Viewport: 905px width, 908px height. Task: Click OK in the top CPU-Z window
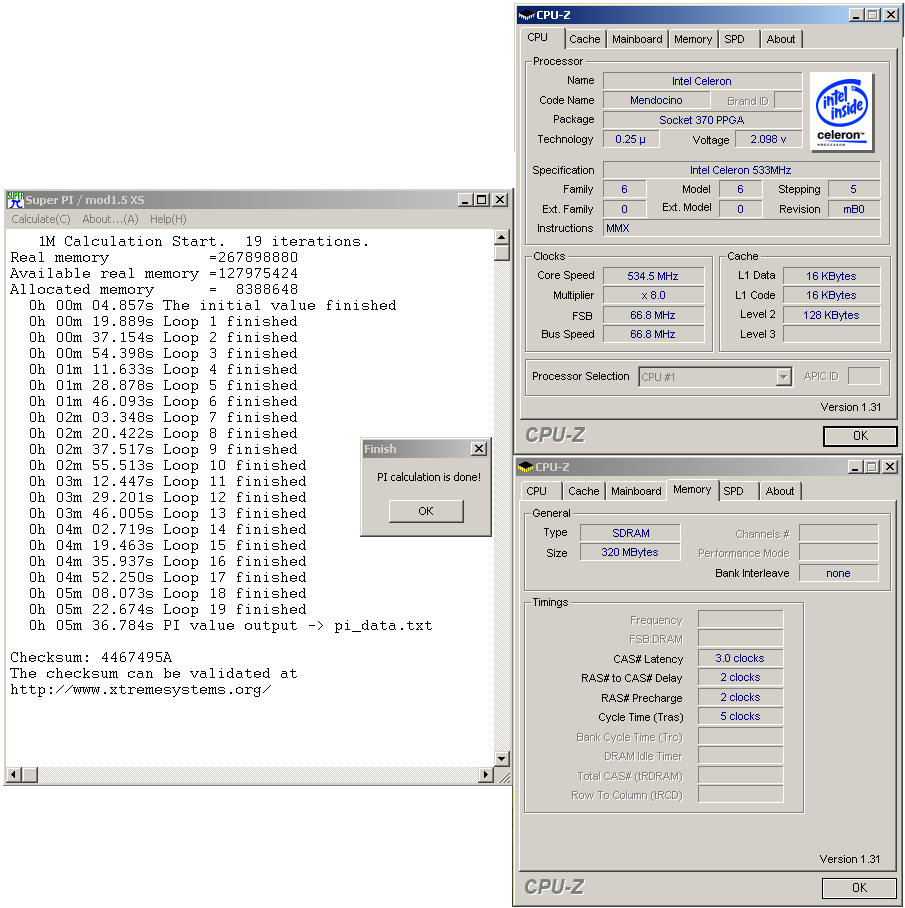860,435
